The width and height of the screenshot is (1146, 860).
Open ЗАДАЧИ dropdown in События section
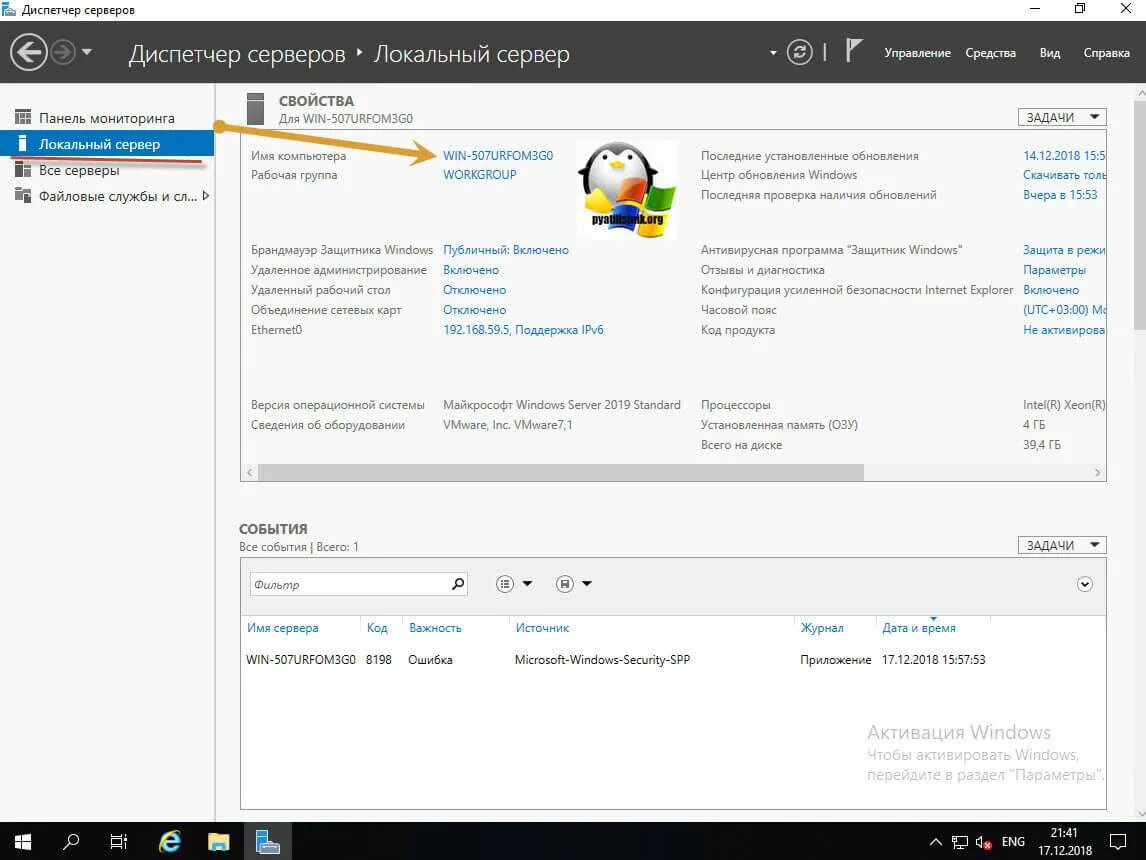1062,545
